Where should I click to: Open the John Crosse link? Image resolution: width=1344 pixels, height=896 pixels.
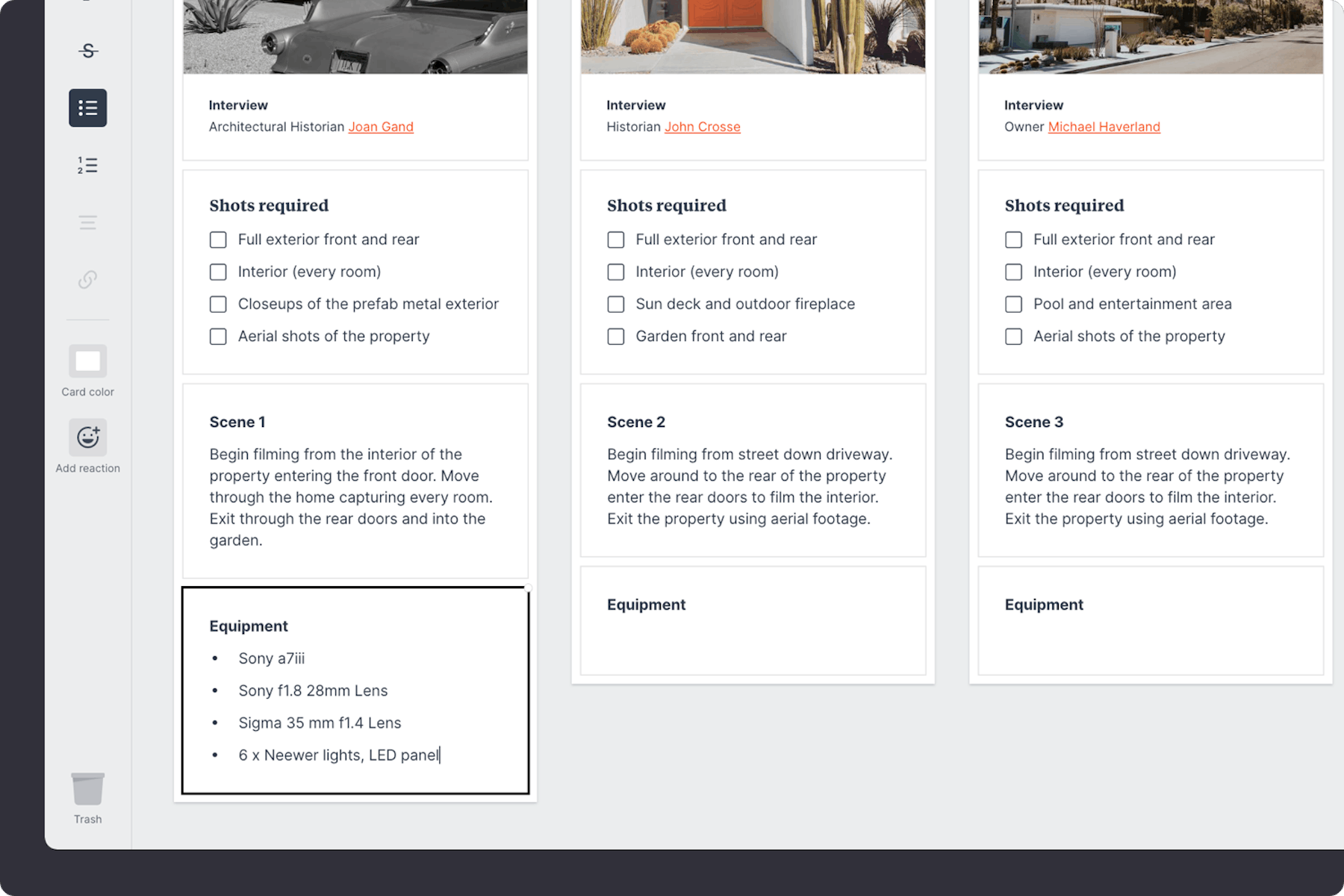pyautogui.click(x=702, y=126)
